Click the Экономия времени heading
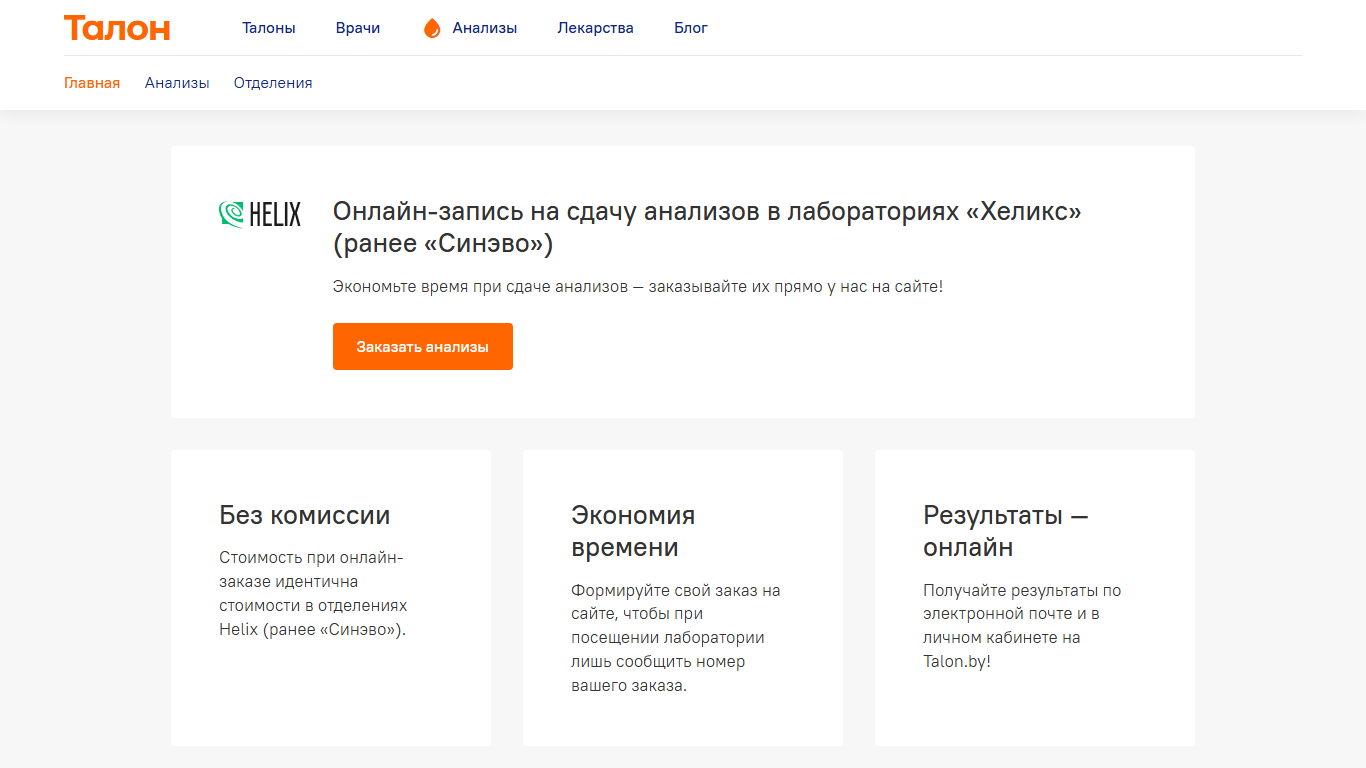The image size is (1366, 768). click(x=633, y=532)
